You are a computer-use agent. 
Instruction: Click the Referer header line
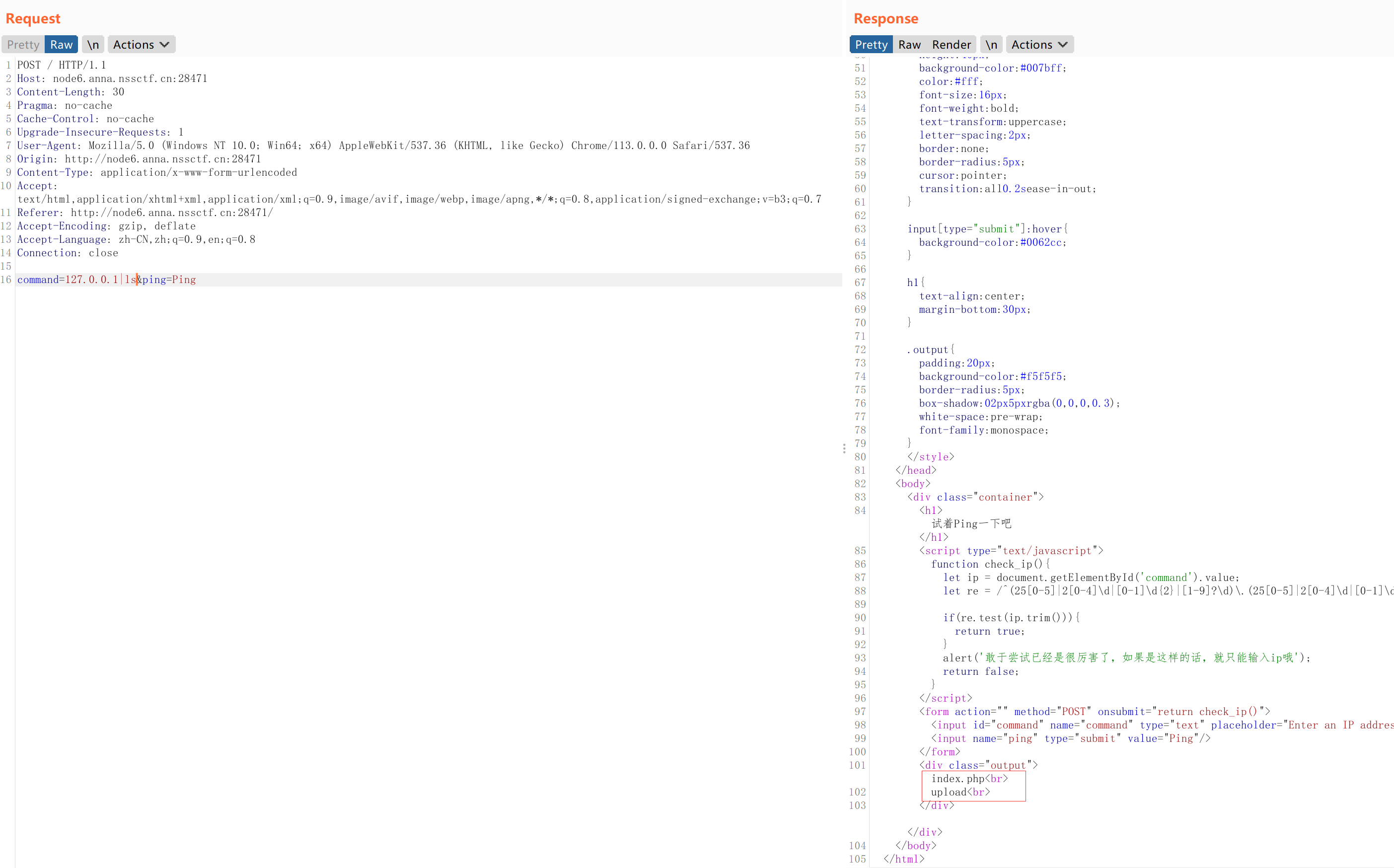pos(145,213)
